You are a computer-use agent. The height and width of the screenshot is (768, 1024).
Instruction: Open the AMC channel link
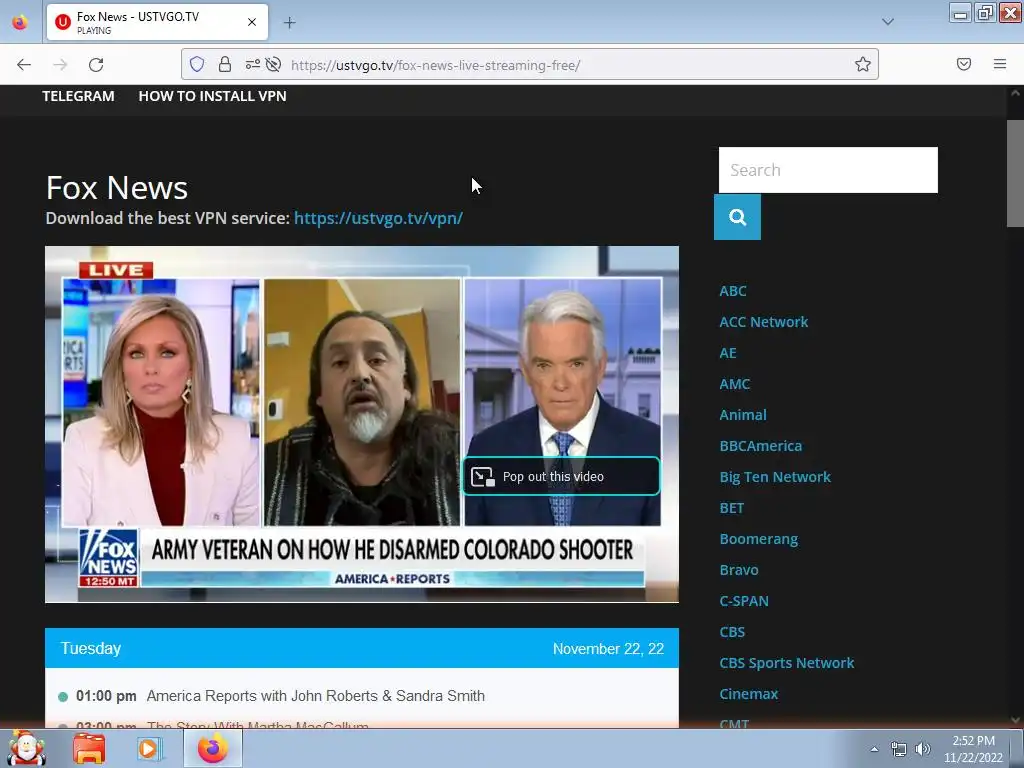(x=735, y=384)
